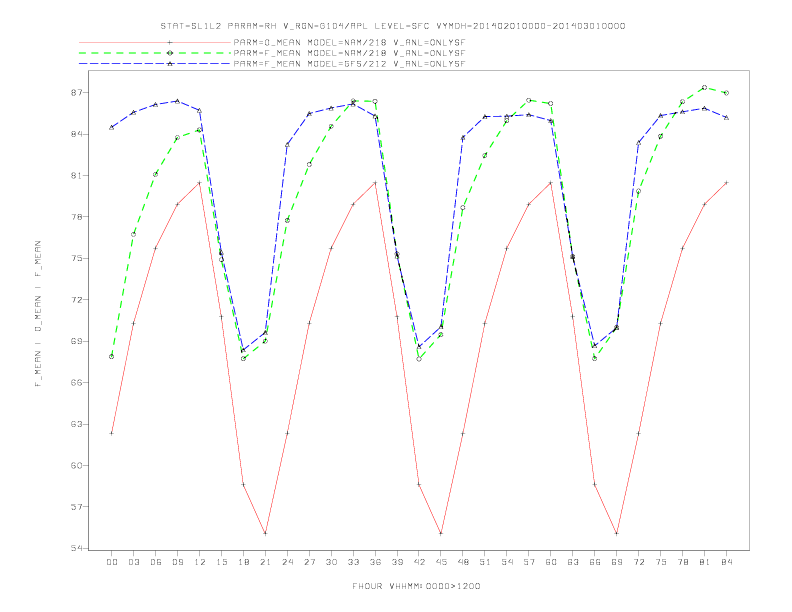Screen dimensions: 792x612
Task: Click the x-axis tick label 48
Action: click(463, 562)
